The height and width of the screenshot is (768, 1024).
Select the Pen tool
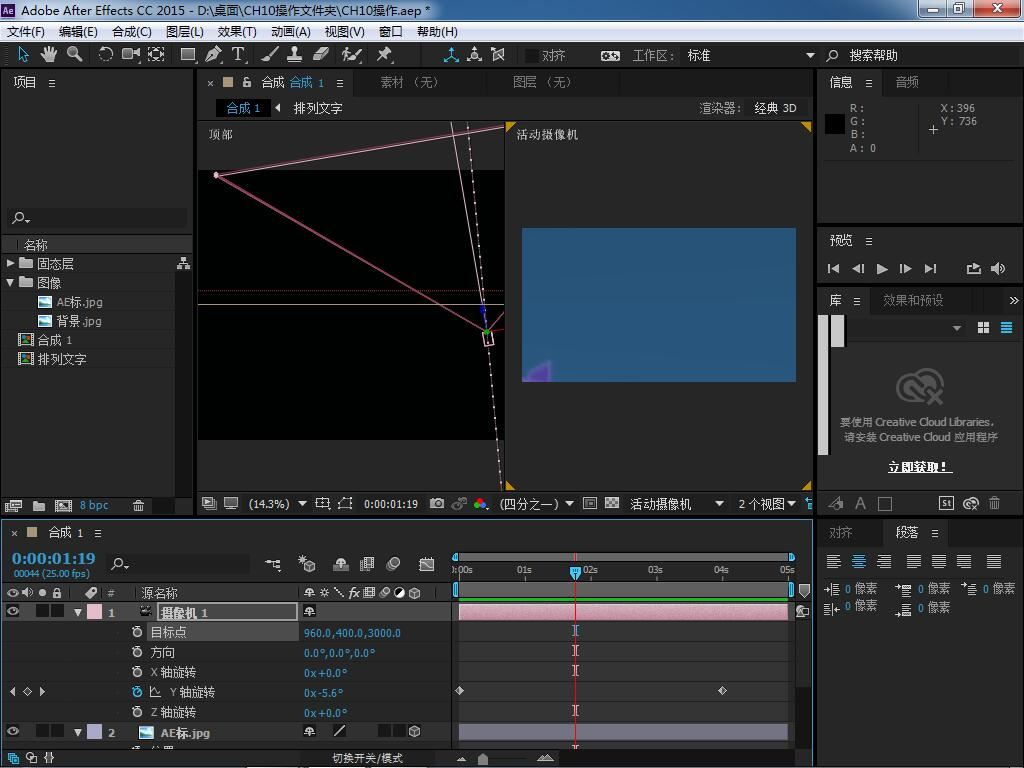(x=213, y=55)
